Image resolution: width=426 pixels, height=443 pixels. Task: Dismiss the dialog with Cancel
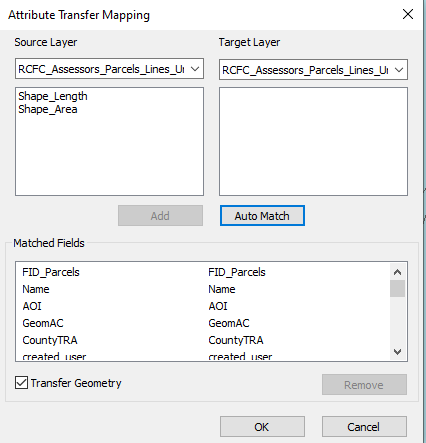click(364, 427)
